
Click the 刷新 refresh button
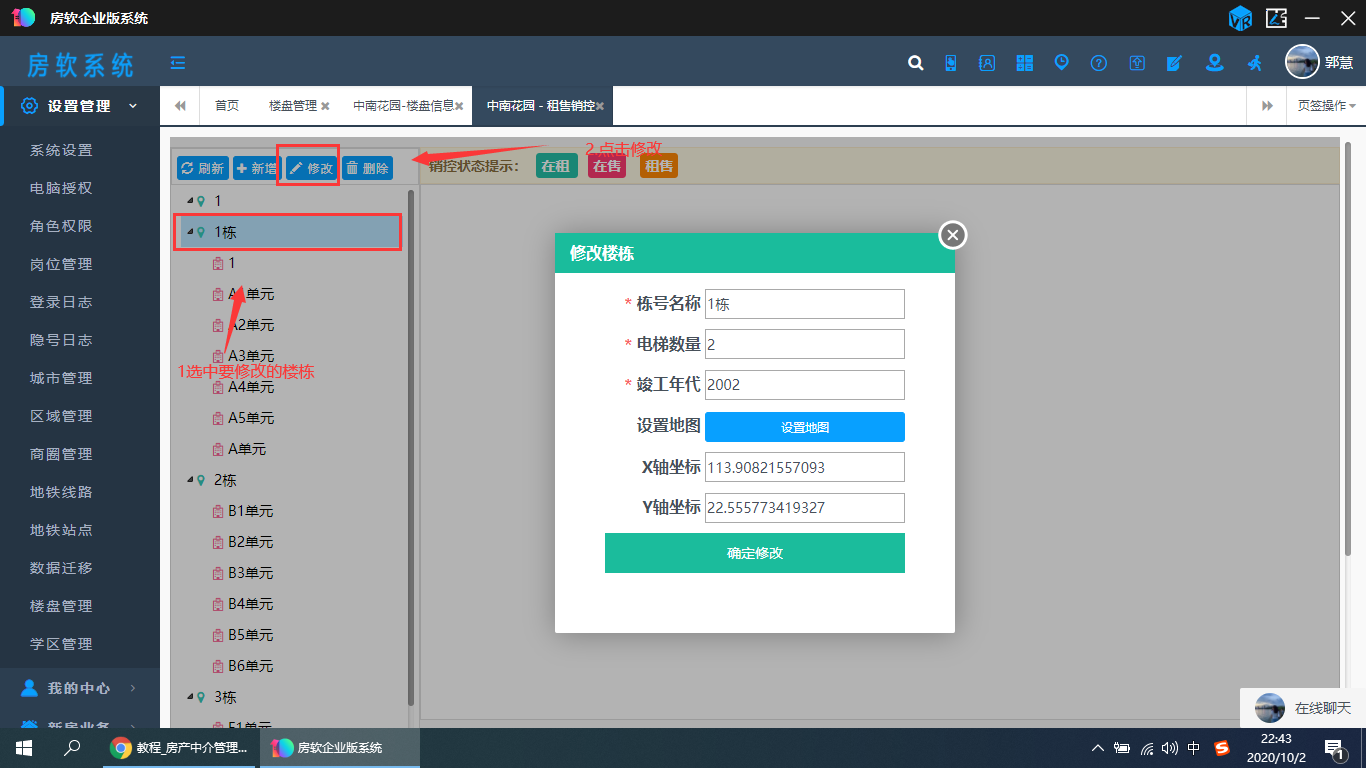202,168
